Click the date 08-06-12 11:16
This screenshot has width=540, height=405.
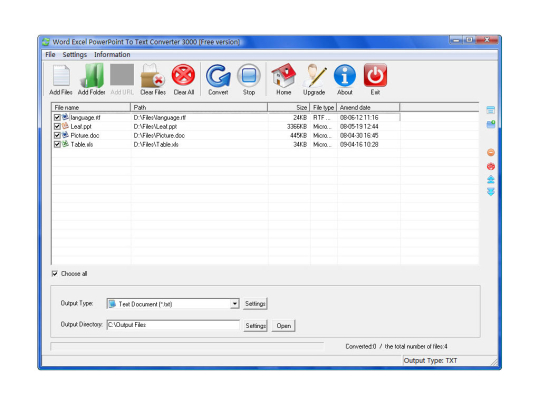point(359,118)
